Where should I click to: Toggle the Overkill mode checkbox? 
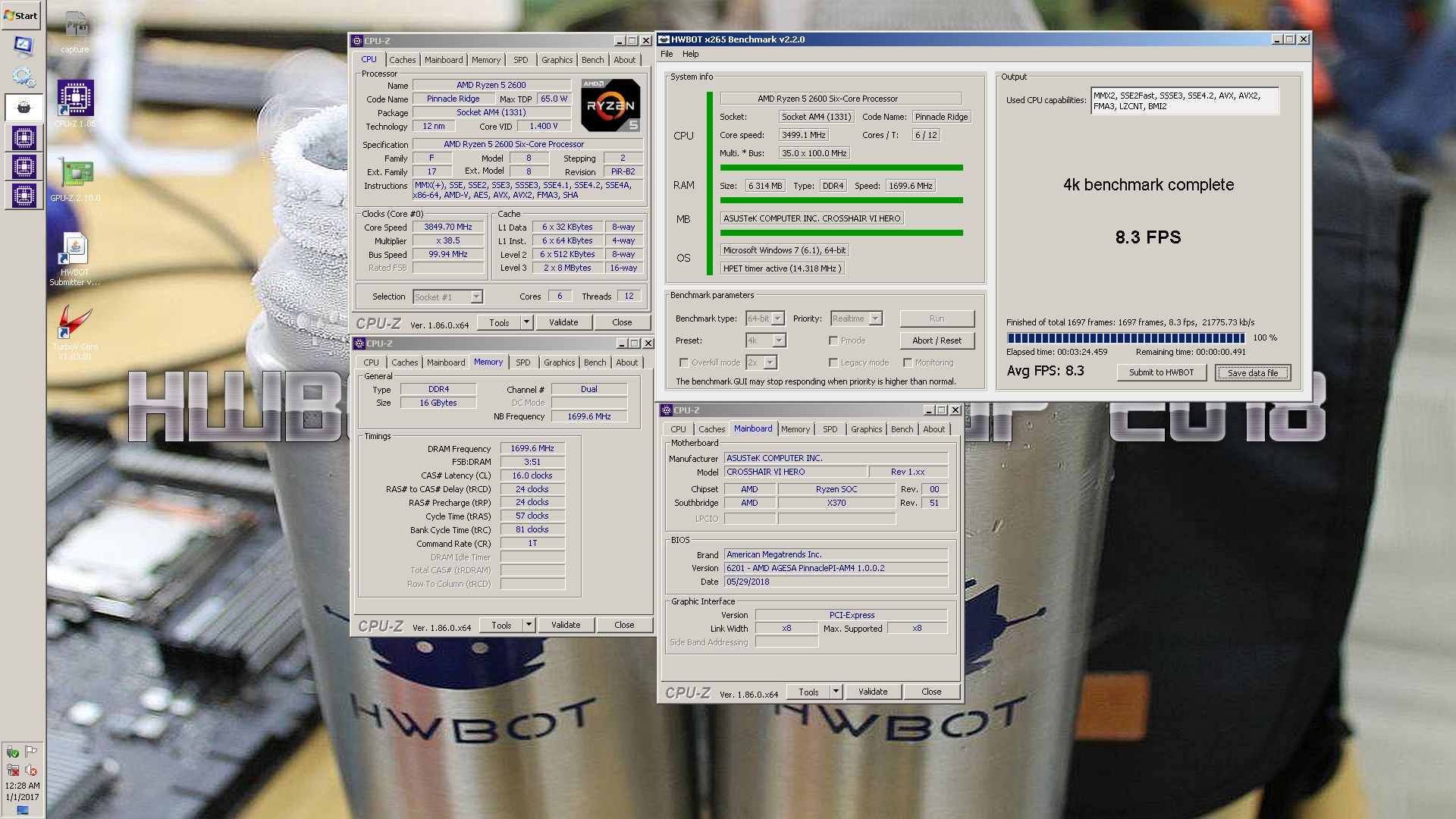click(x=684, y=362)
